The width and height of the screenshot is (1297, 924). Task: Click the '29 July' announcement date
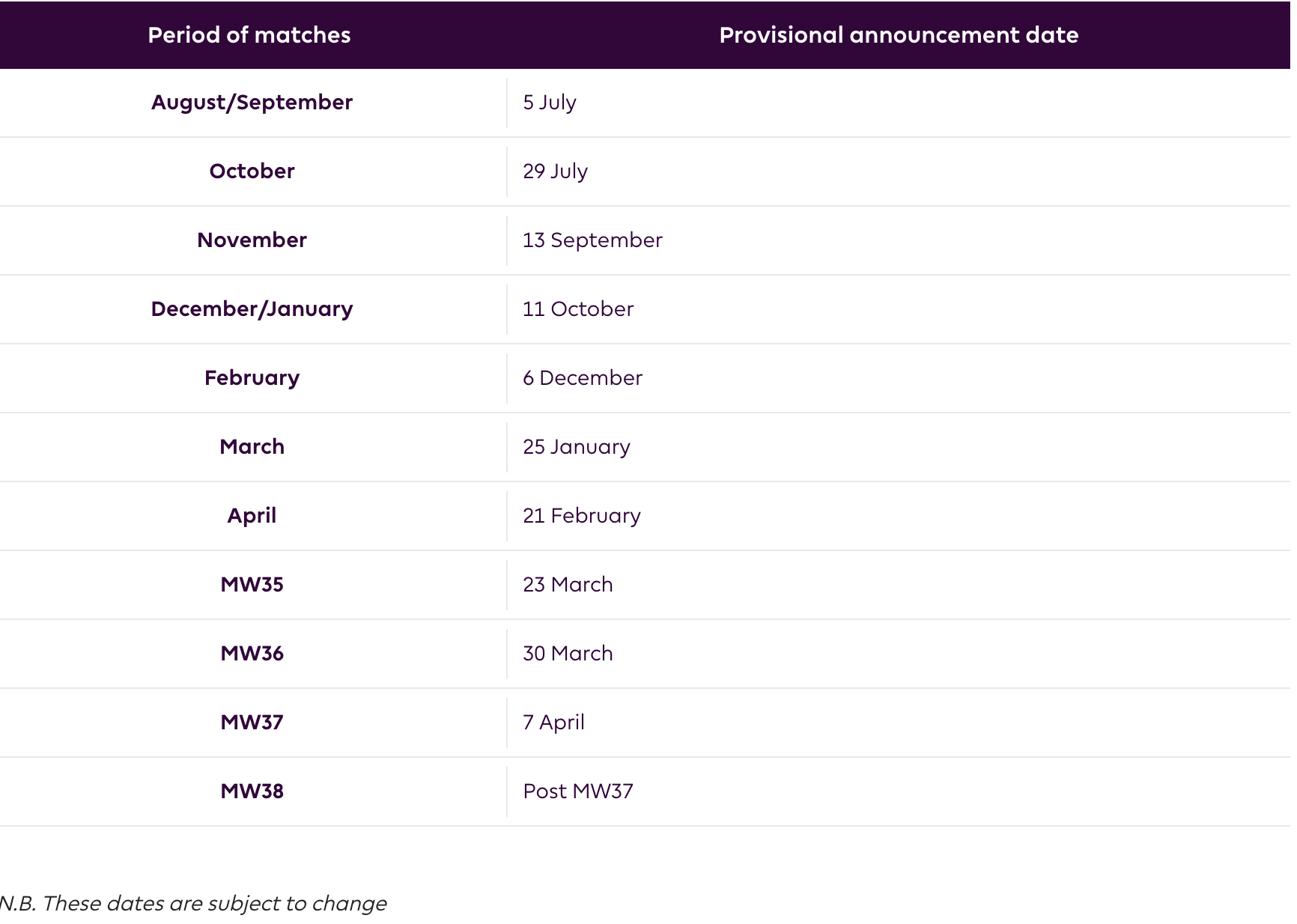555,171
